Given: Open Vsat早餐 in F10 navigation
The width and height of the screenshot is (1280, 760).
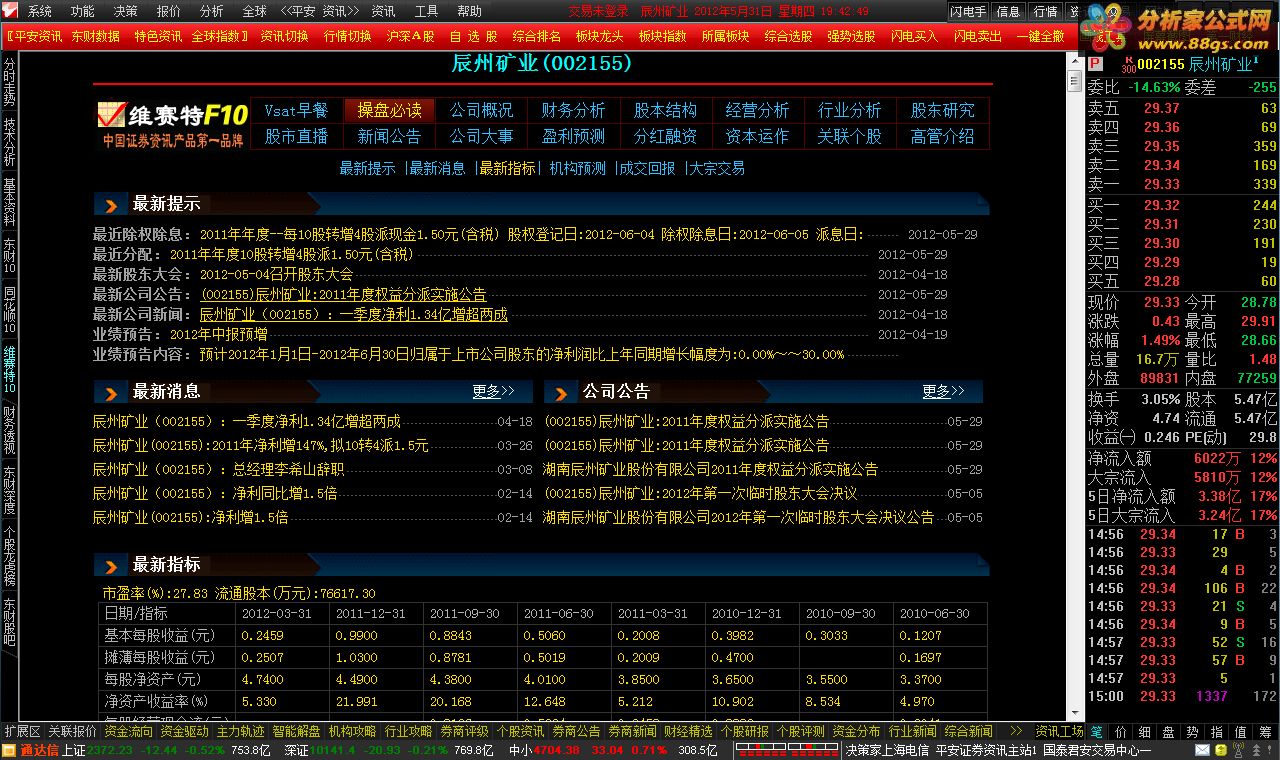Looking at the screenshot, I should [296, 110].
